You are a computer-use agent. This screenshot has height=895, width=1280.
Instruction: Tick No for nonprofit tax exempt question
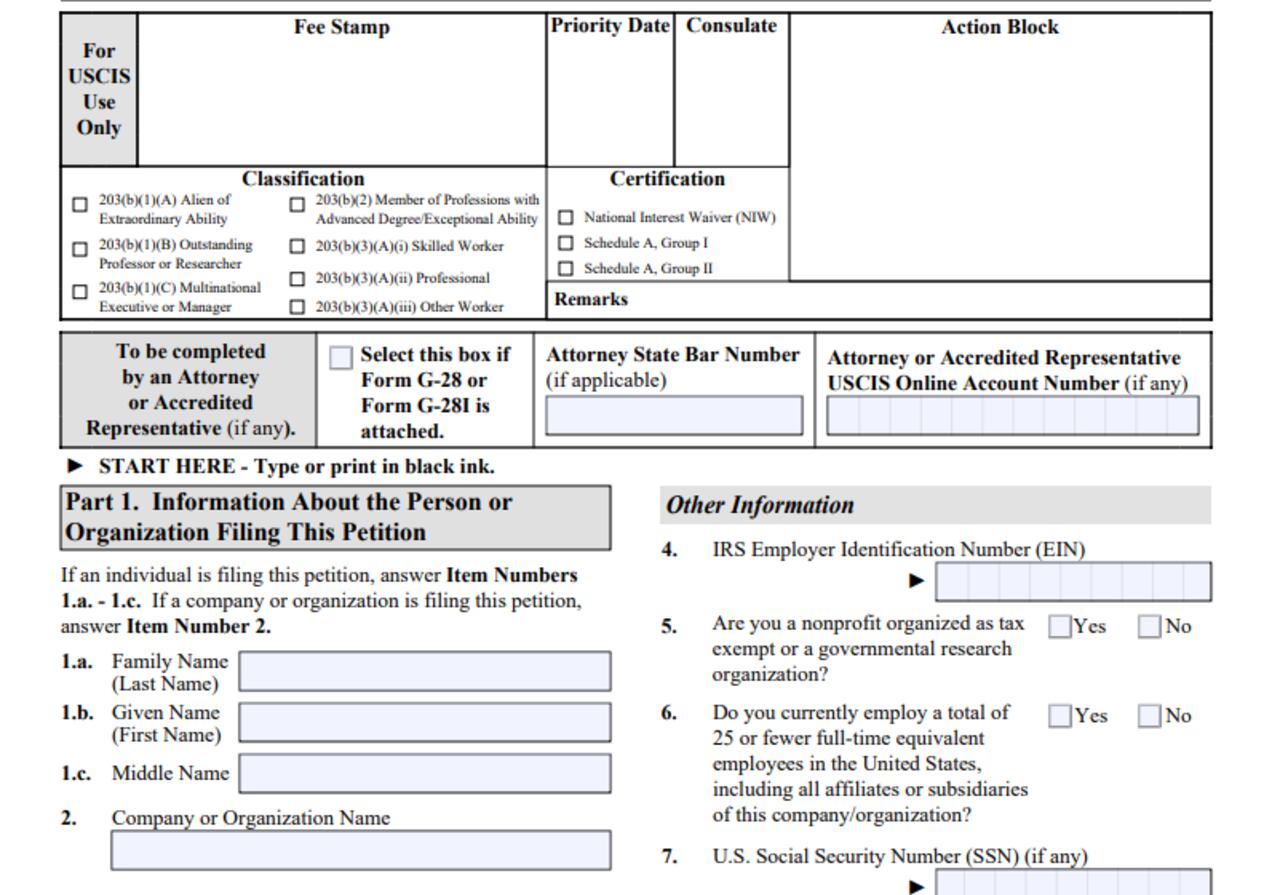point(1149,627)
